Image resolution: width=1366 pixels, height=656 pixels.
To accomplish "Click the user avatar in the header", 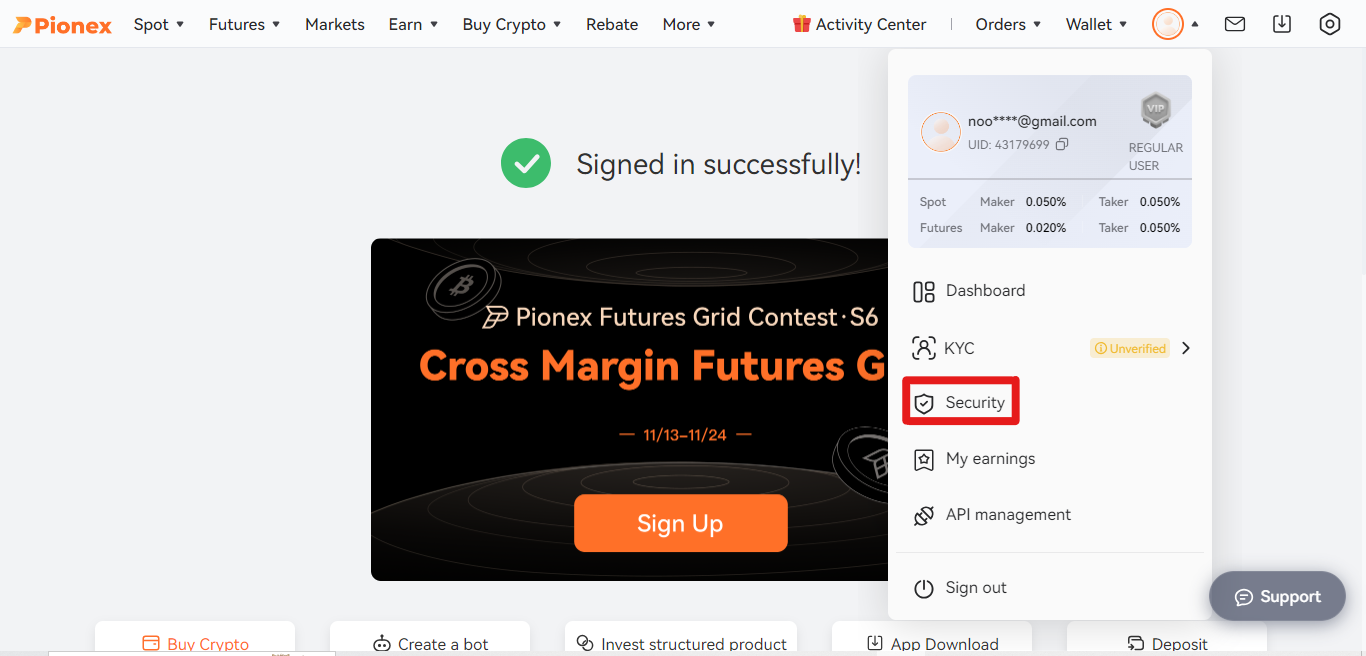I will (x=1167, y=24).
